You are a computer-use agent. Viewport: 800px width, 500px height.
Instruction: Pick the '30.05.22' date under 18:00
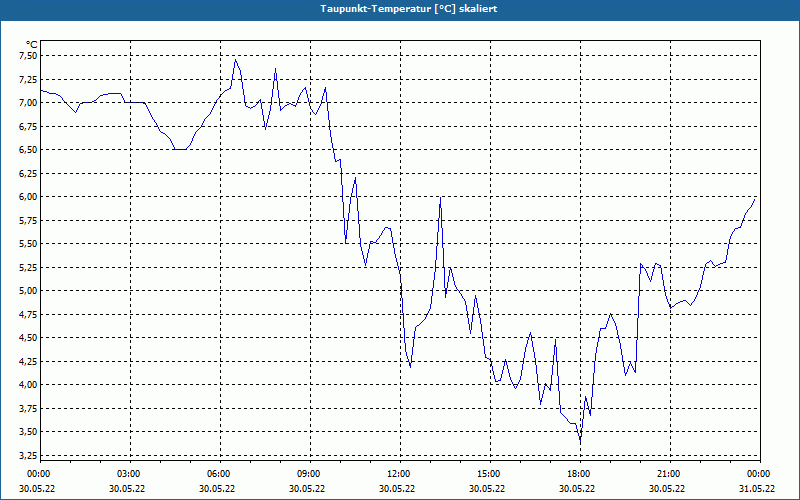[577, 488]
